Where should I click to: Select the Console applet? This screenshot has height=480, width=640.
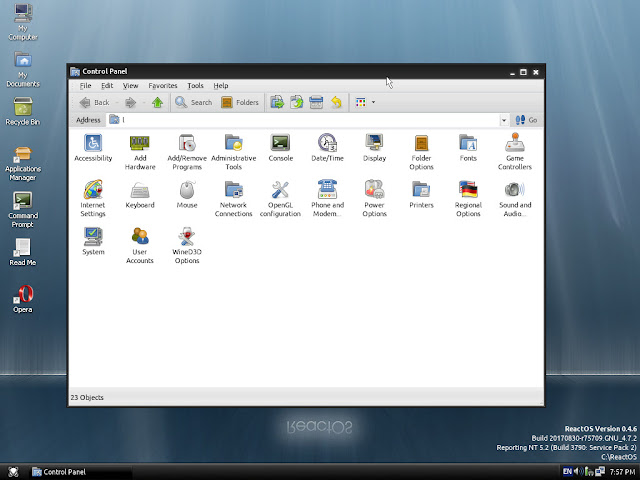coord(280,148)
